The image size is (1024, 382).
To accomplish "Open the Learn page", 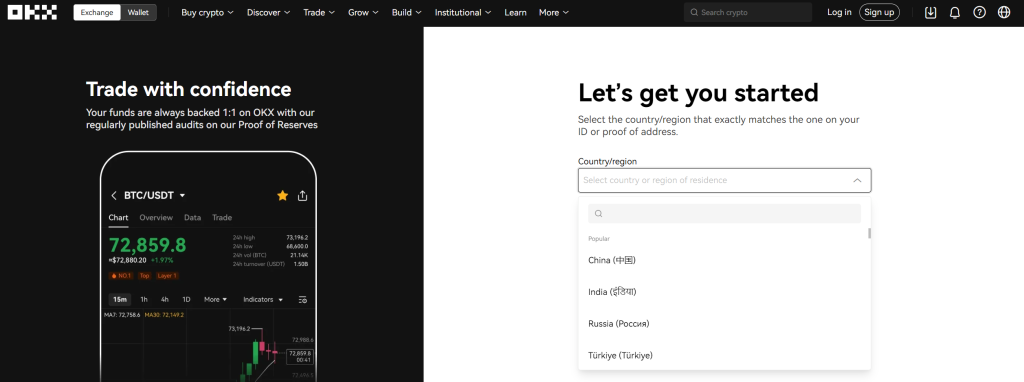I will point(515,12).
